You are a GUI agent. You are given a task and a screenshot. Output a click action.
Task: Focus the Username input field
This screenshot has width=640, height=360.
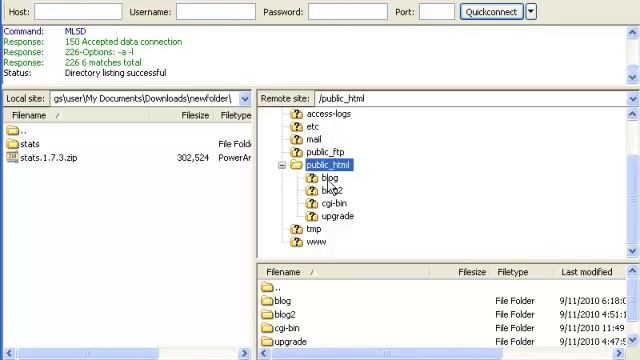click(x=216, y=12)
